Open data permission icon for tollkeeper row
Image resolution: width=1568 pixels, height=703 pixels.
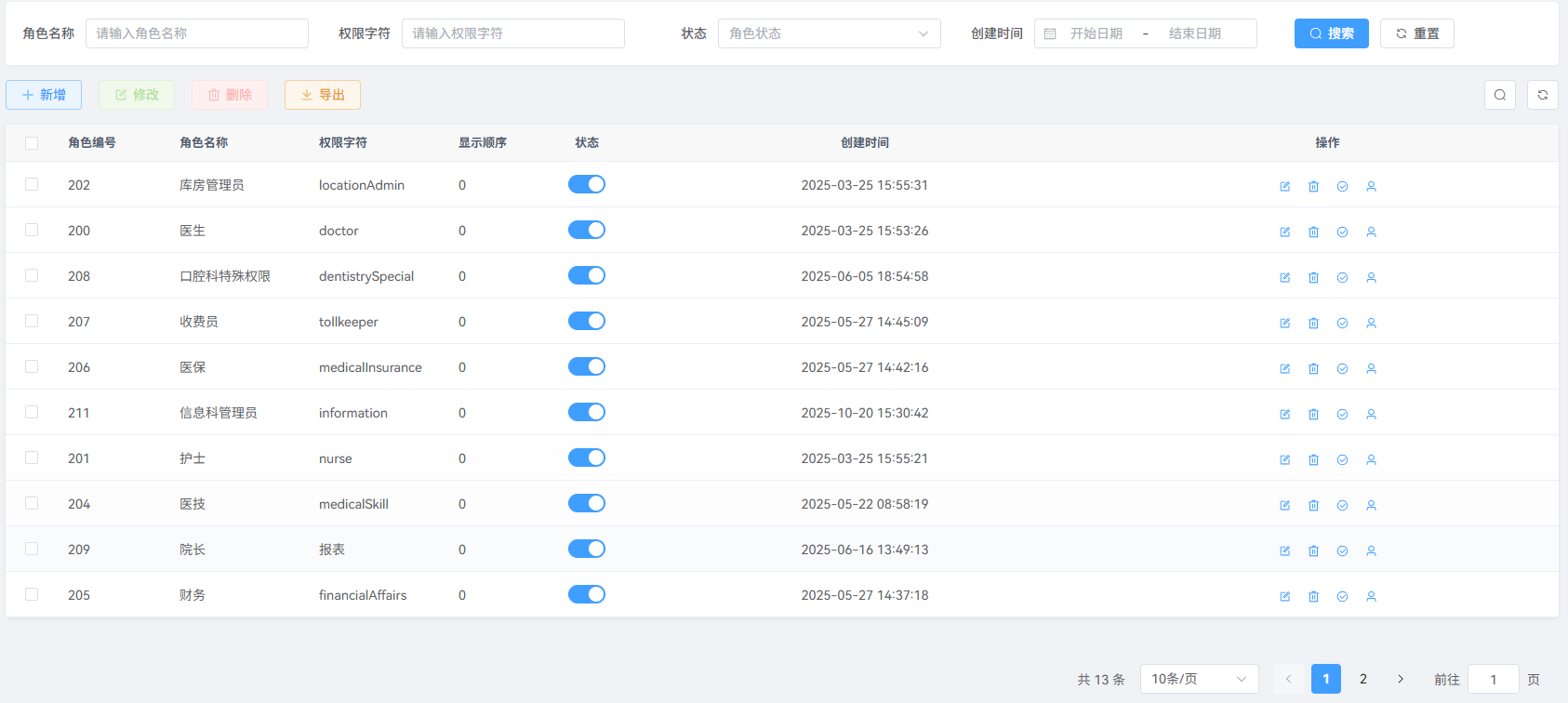pyautogui.click(x=1342, y=323)
